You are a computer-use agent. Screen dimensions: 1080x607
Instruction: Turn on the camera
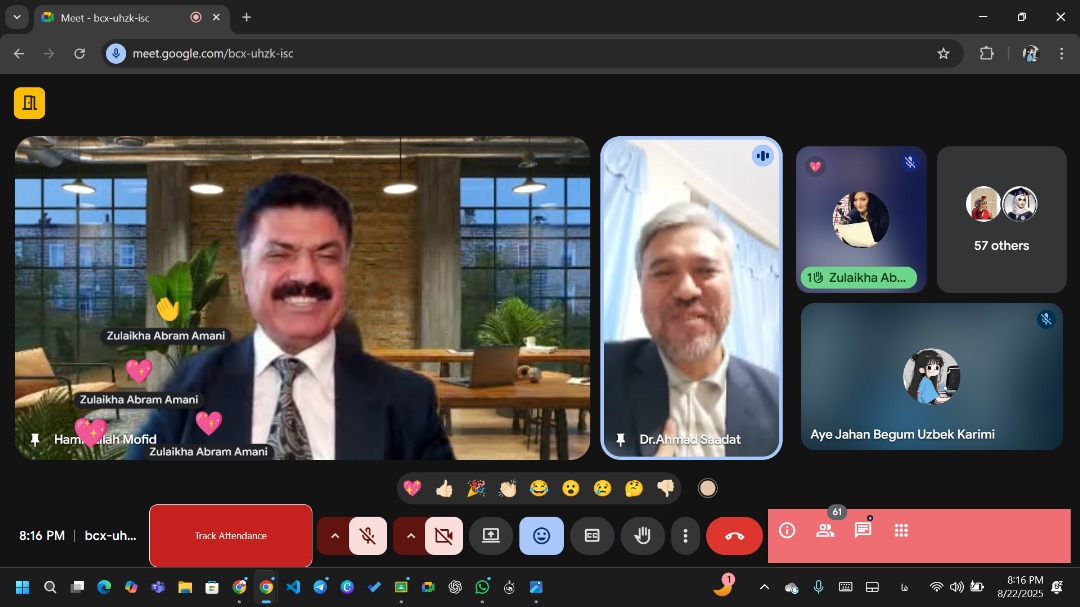click(x=444, y=536)
